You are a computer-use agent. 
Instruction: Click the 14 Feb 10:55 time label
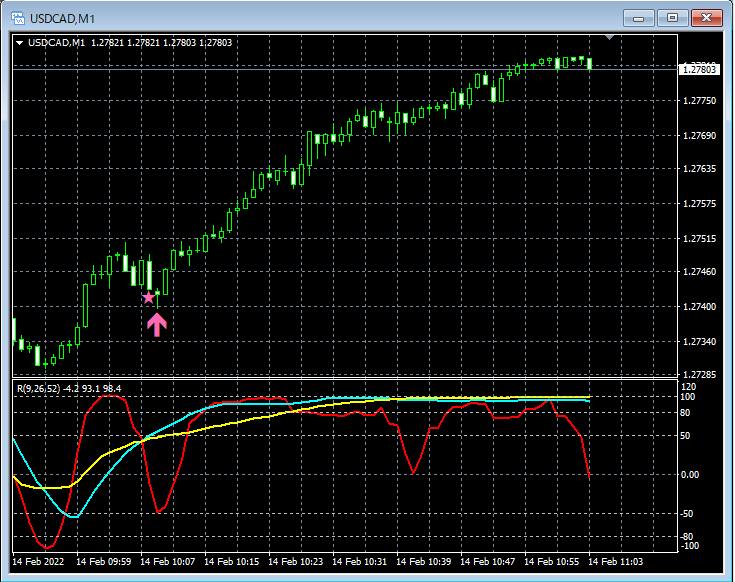(x=551, y=561)
